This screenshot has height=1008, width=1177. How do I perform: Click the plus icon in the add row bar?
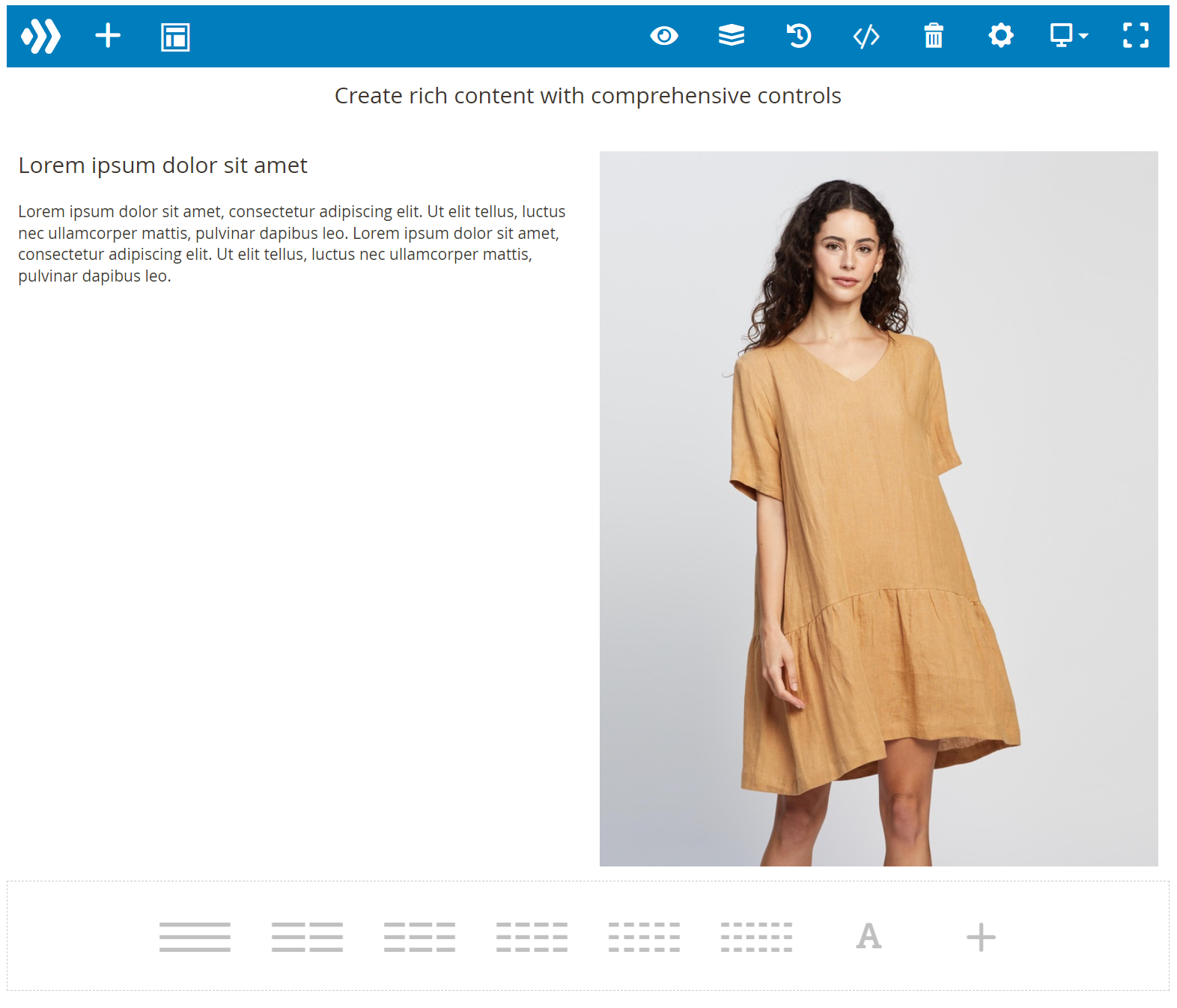pos(981,937)
